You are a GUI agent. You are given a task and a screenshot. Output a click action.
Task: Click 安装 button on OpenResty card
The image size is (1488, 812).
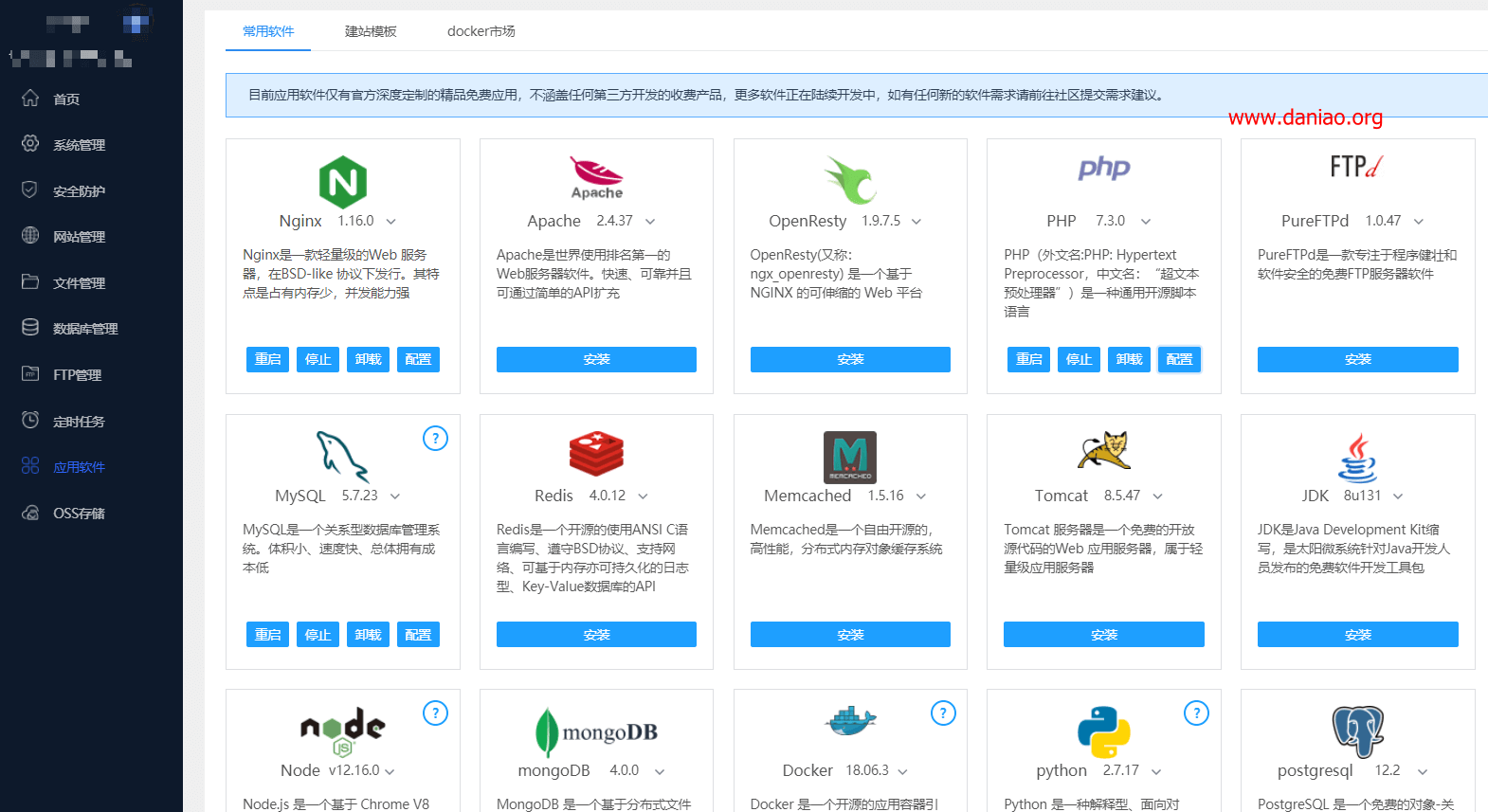[x=850, y=359]
